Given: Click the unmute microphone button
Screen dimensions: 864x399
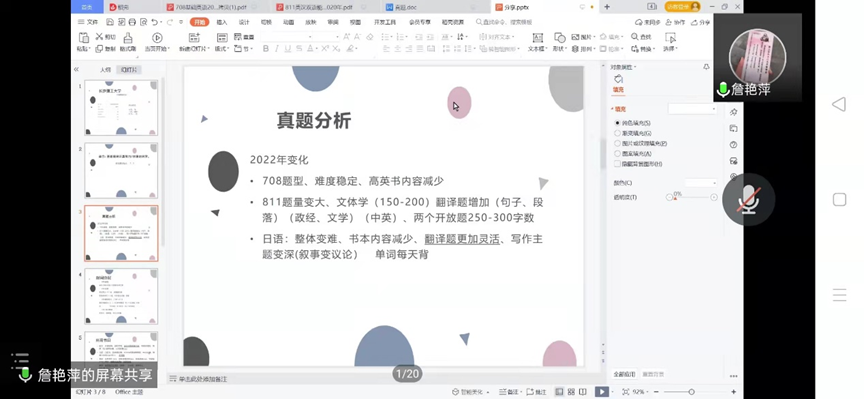Looking at the screenshot, I should coord(748,200).
